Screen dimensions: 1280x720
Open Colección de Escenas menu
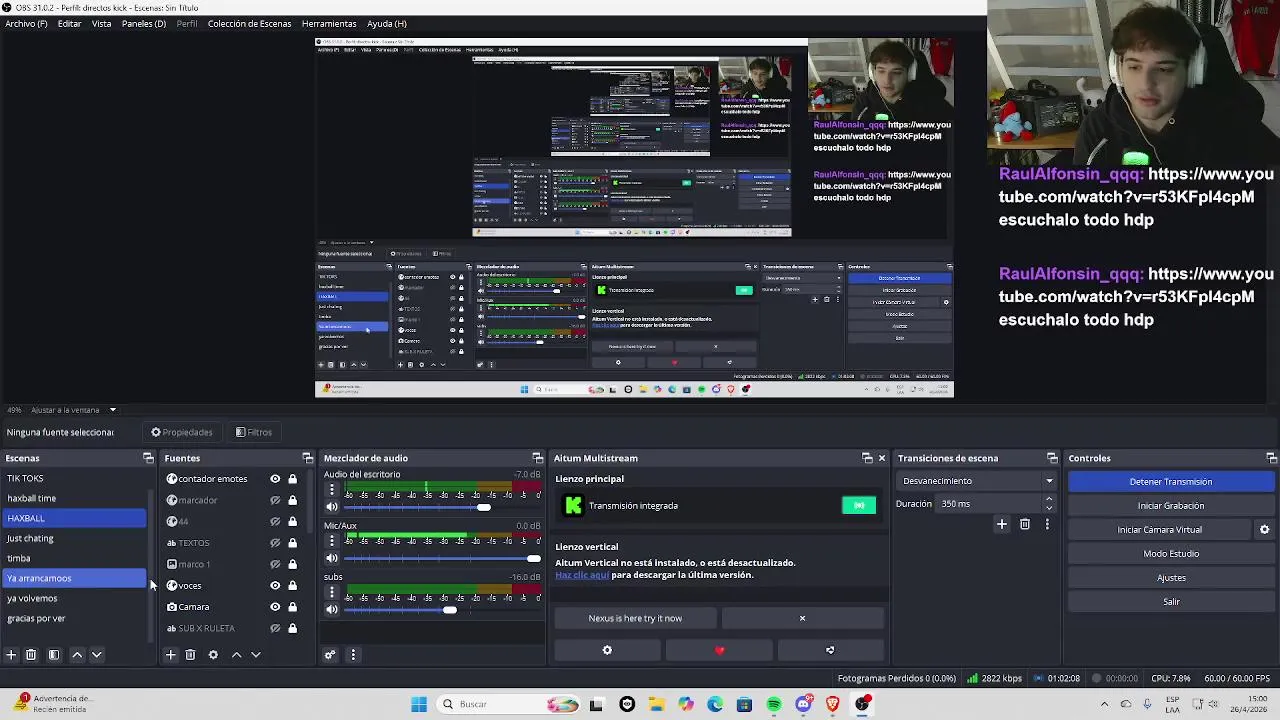coord(249,23)
